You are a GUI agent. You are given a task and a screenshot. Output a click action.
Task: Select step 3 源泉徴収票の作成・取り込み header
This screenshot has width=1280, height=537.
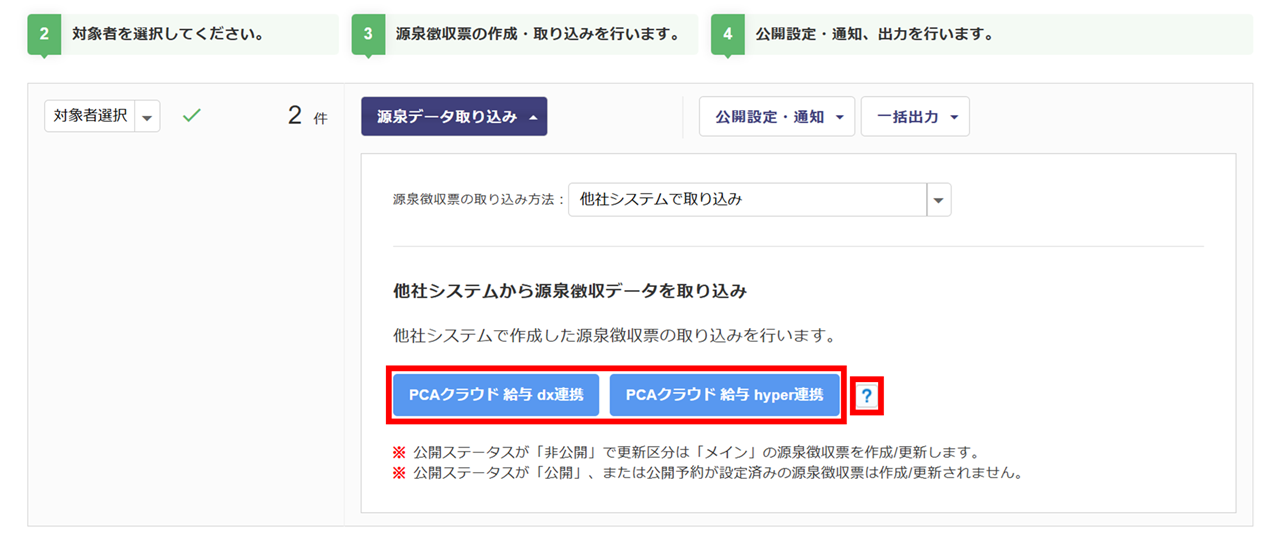point(525,34)
